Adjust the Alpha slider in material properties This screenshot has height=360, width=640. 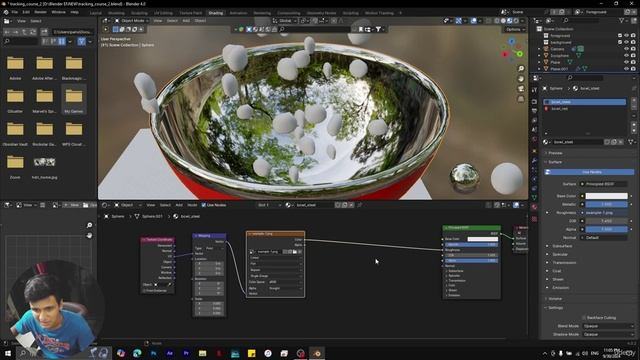tap(607, 229)
